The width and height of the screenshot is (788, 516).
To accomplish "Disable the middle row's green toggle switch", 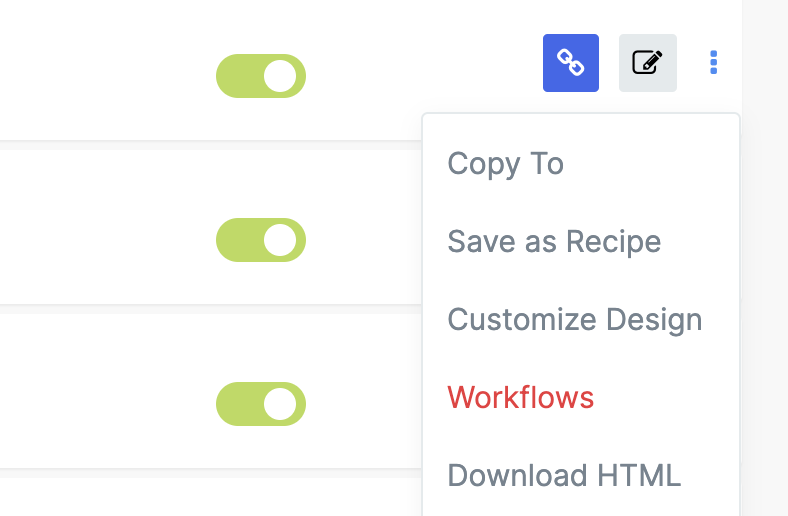I will [x=261, y=240].
